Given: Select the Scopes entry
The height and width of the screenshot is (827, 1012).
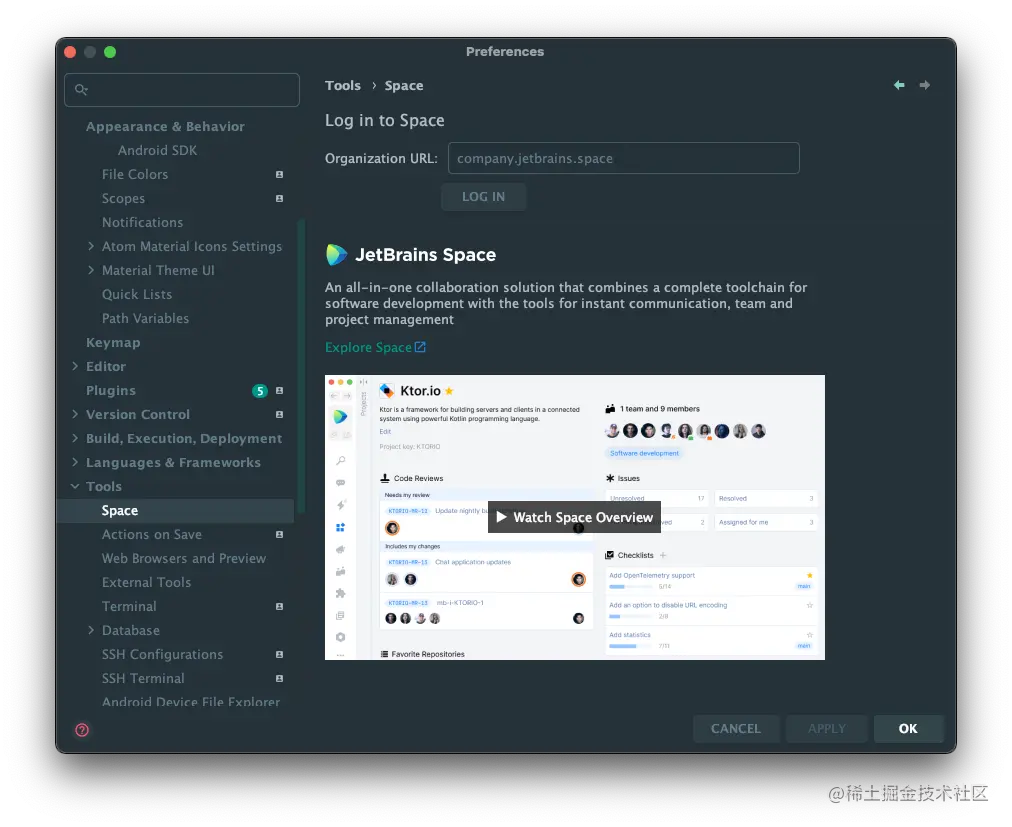Looking at the screenshot, I should coord(123,198).
